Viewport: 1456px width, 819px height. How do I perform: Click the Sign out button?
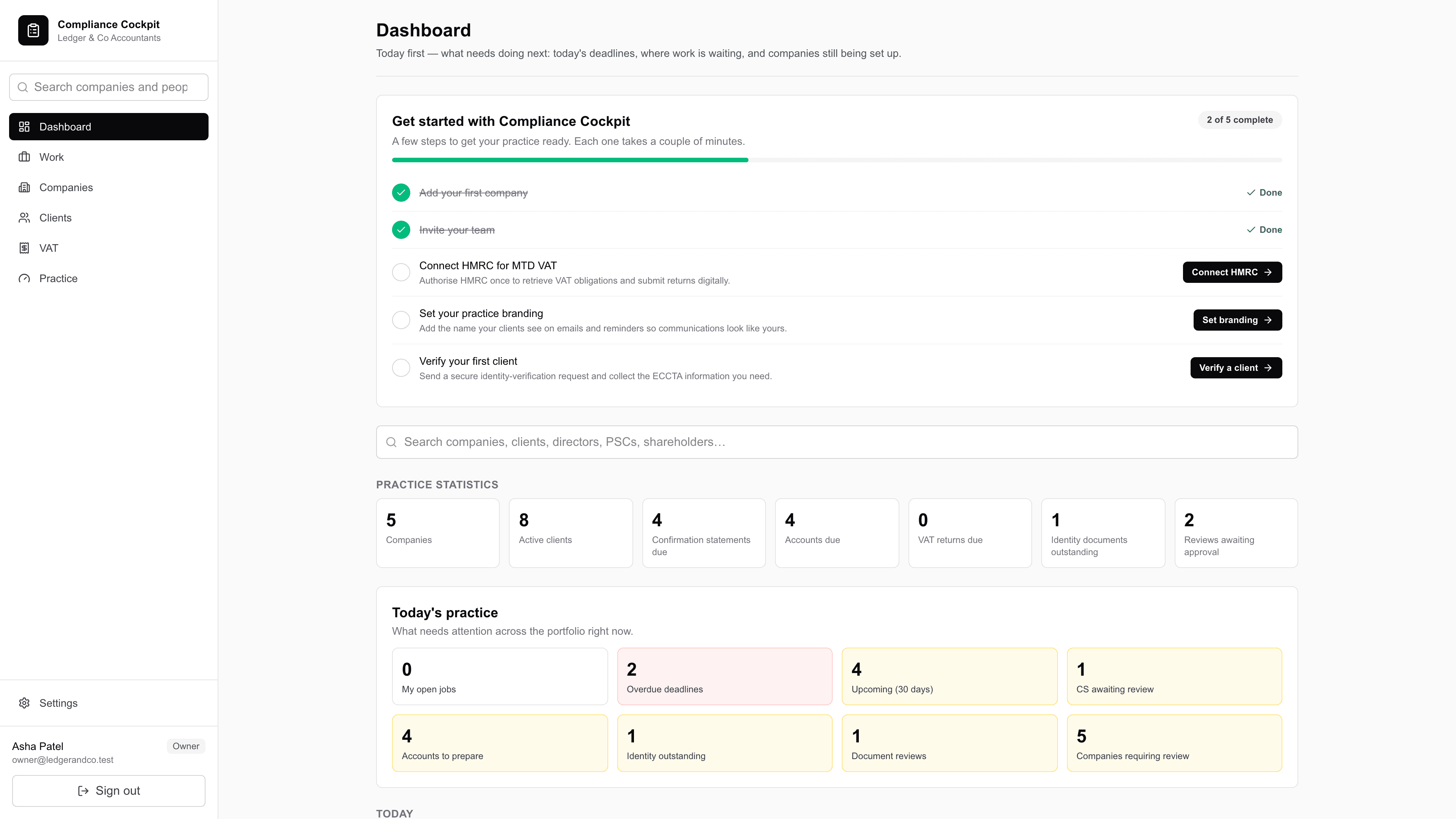tap(108, 791)
